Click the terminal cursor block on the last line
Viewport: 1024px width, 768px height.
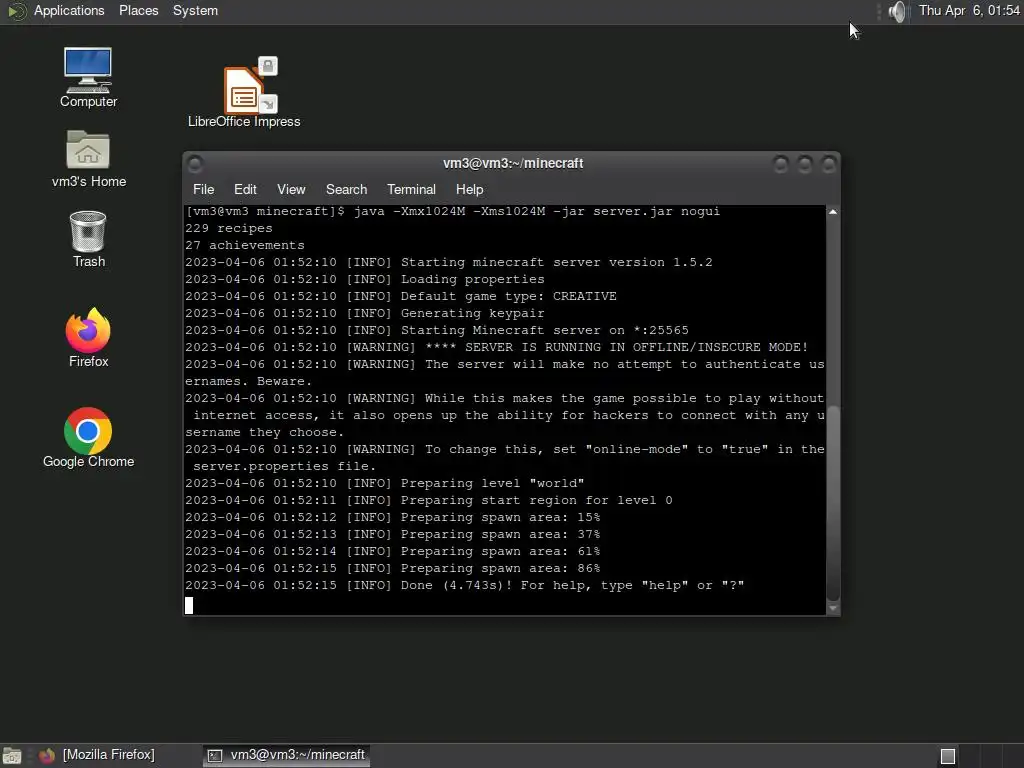[189, 605]
